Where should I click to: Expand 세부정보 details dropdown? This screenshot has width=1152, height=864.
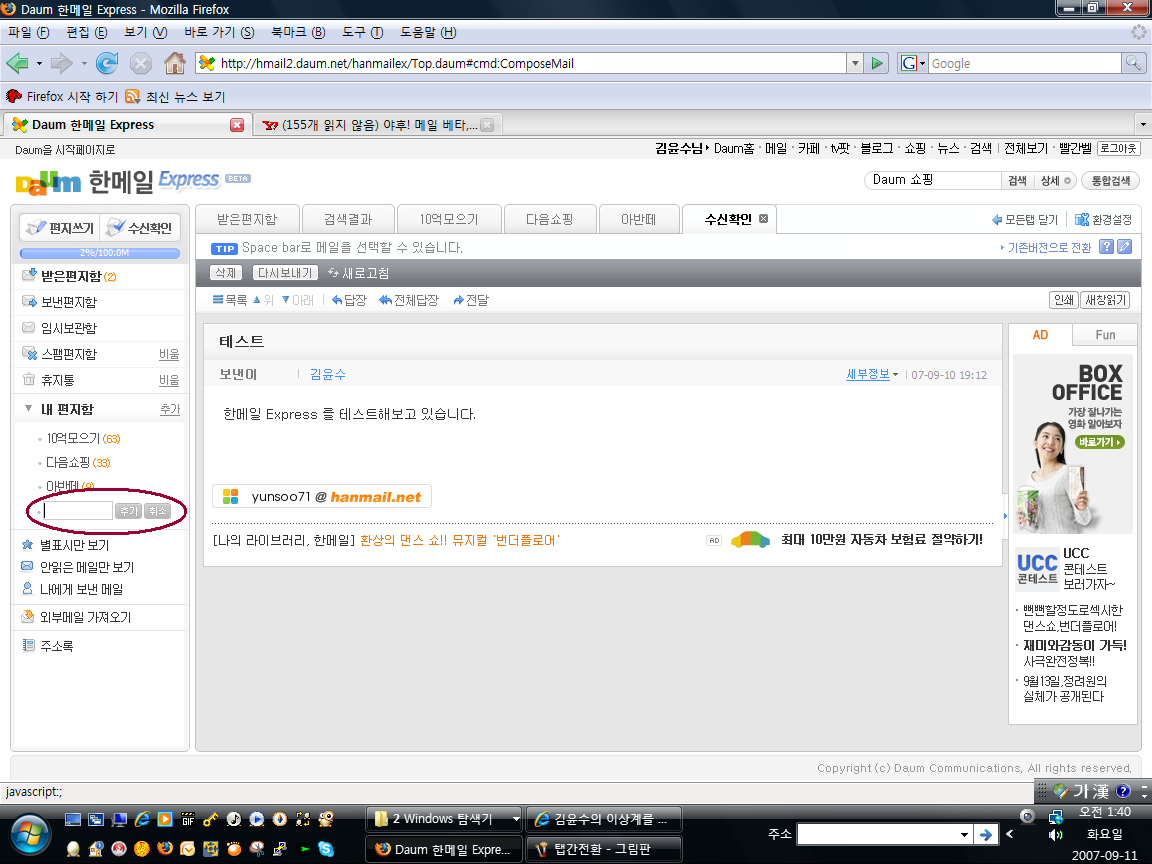872,374
